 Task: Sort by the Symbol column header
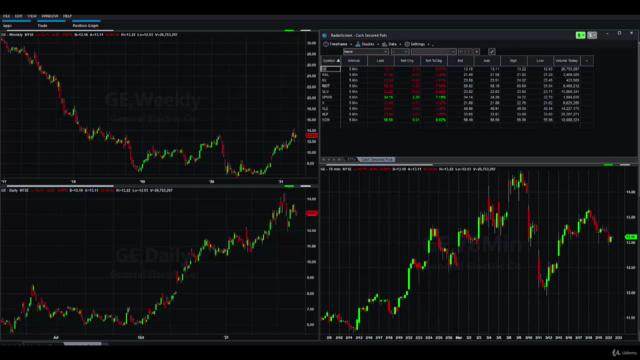click(331, 61)
